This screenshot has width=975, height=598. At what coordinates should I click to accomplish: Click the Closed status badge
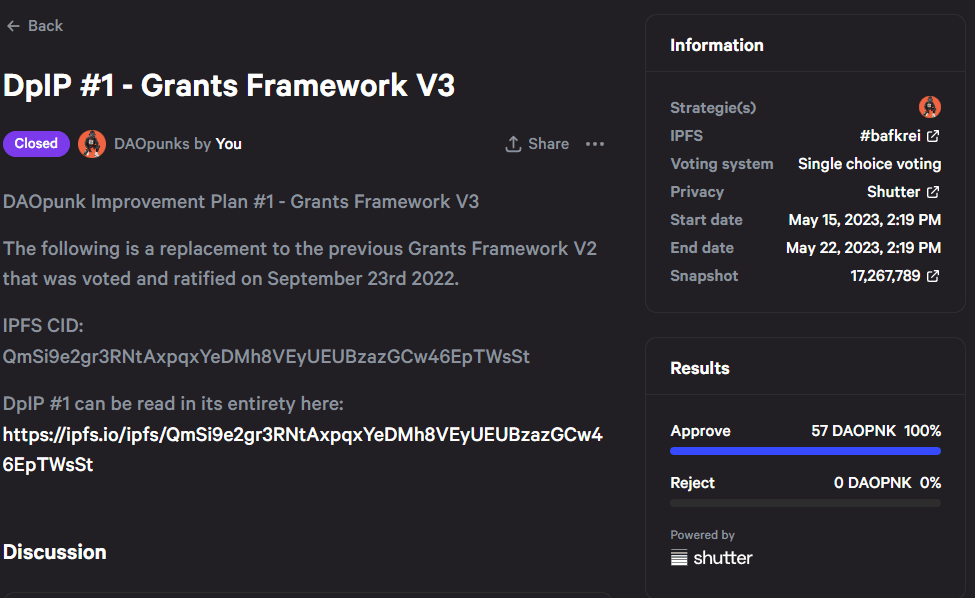[x=36, y=144]
